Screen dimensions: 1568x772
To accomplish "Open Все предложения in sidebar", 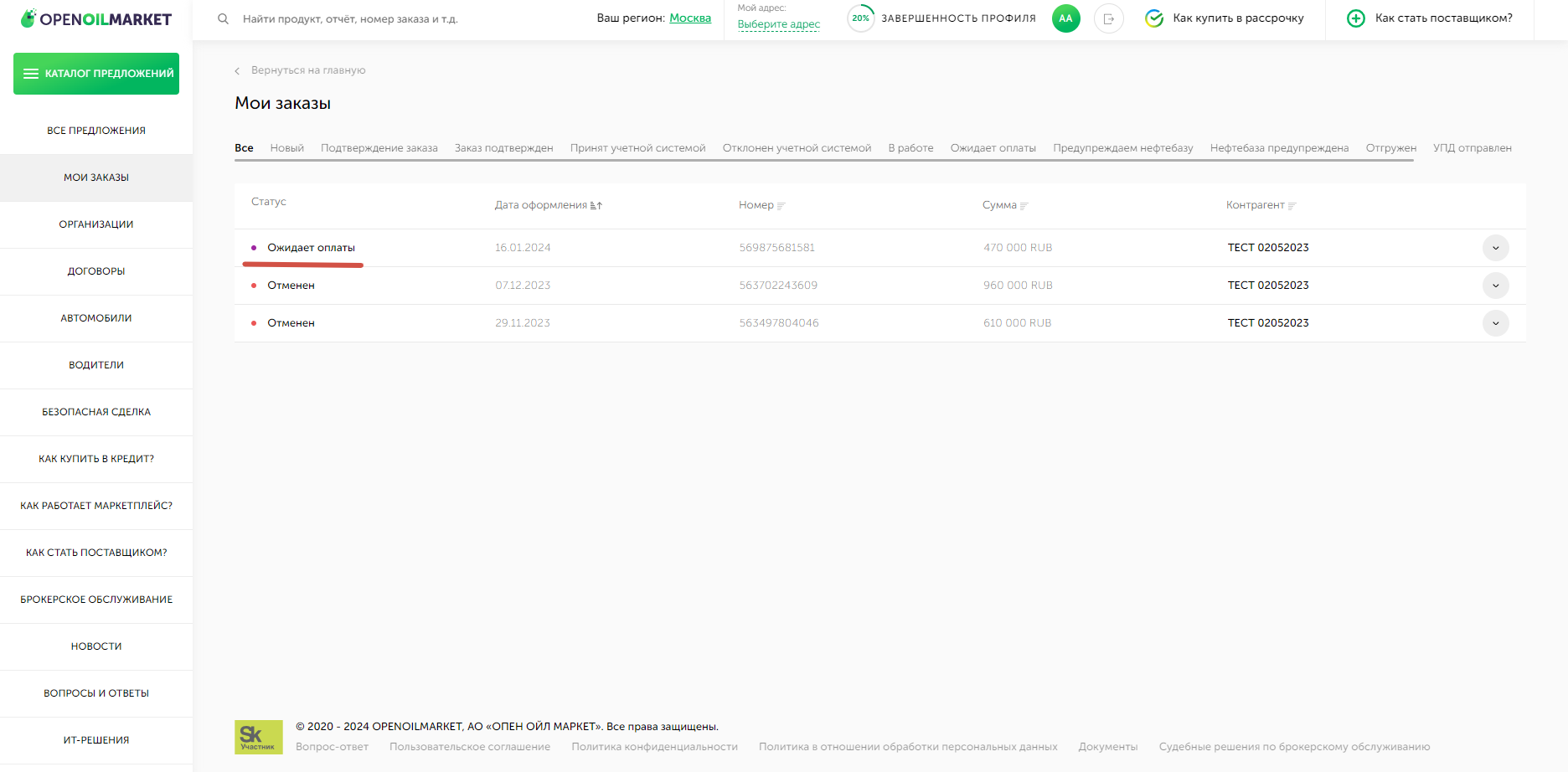I will [x=96, y=131].
